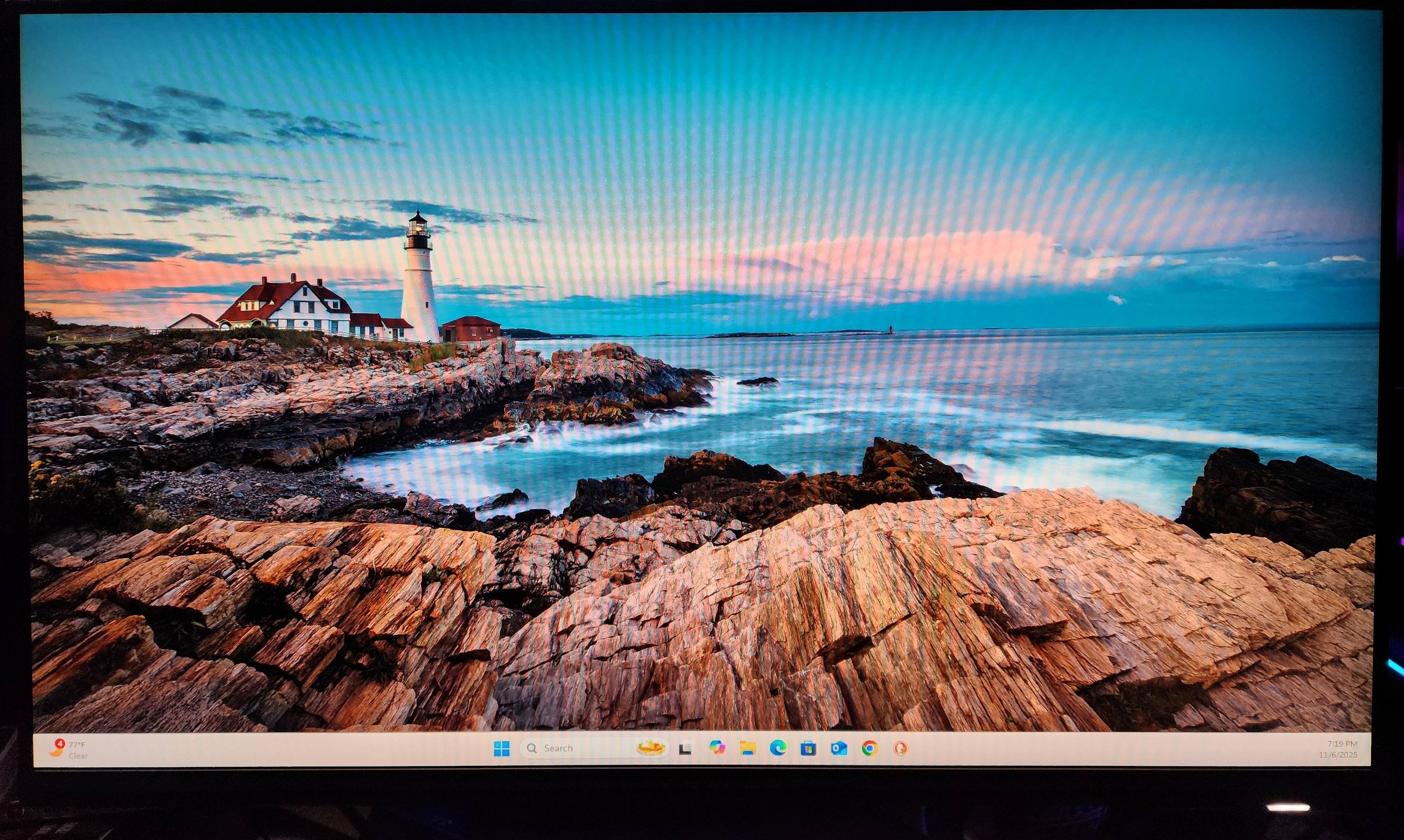Click the 7:19 PM clock
Screen dimensions: 1404x840
(x=1342, y=744)
